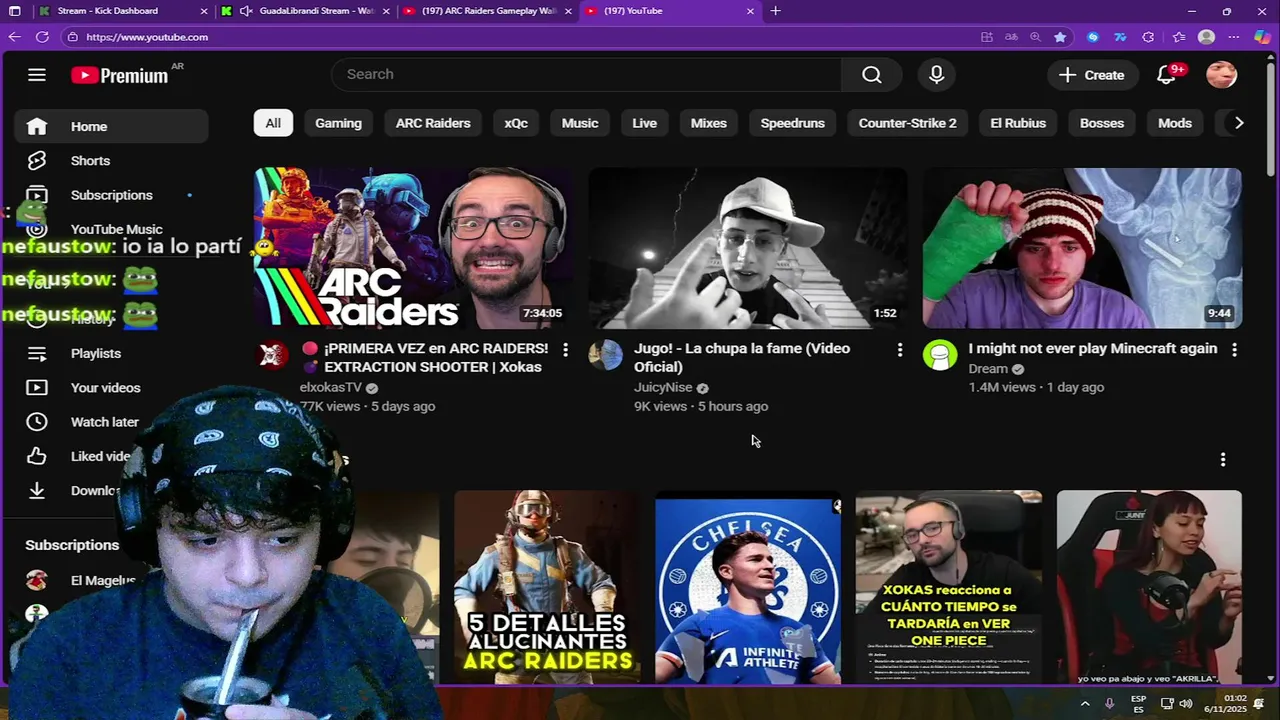The width and height of the screenshot is (1280, 720).
Task: Click the search magnifier button
Action: click(872, 75)
